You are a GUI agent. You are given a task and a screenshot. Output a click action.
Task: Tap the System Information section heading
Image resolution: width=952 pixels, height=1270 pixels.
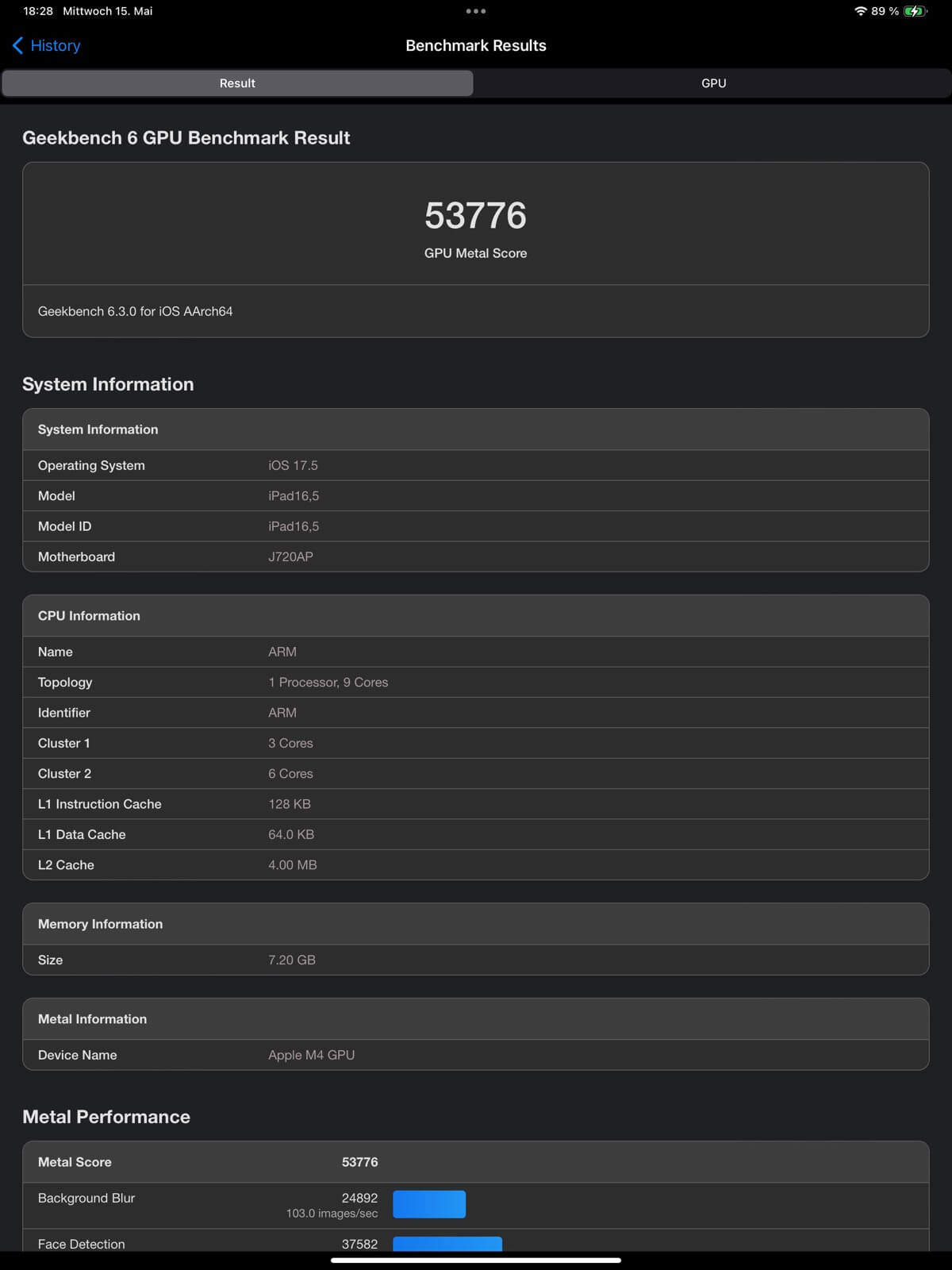[108, 384]
